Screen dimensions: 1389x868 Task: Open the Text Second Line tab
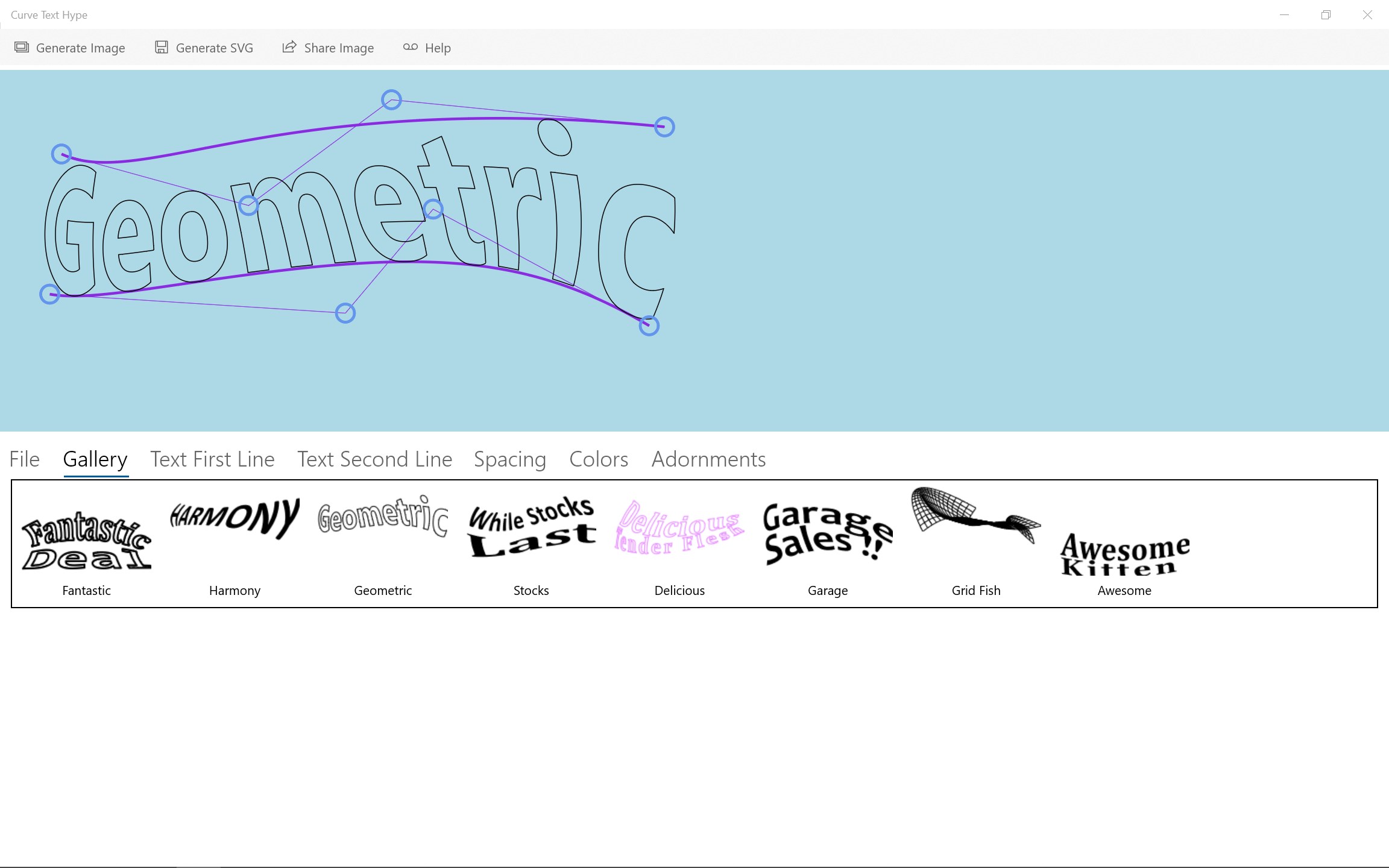coord(374,459)
